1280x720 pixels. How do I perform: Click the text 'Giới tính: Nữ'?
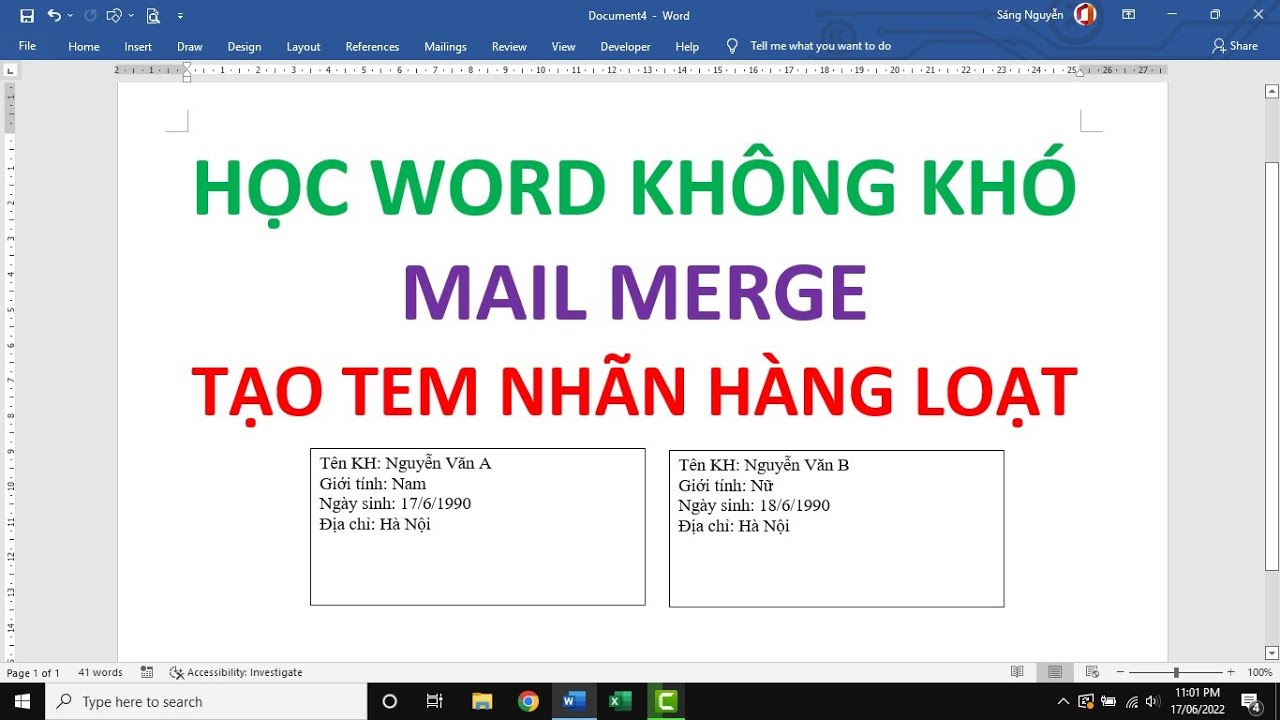point(726,485)
